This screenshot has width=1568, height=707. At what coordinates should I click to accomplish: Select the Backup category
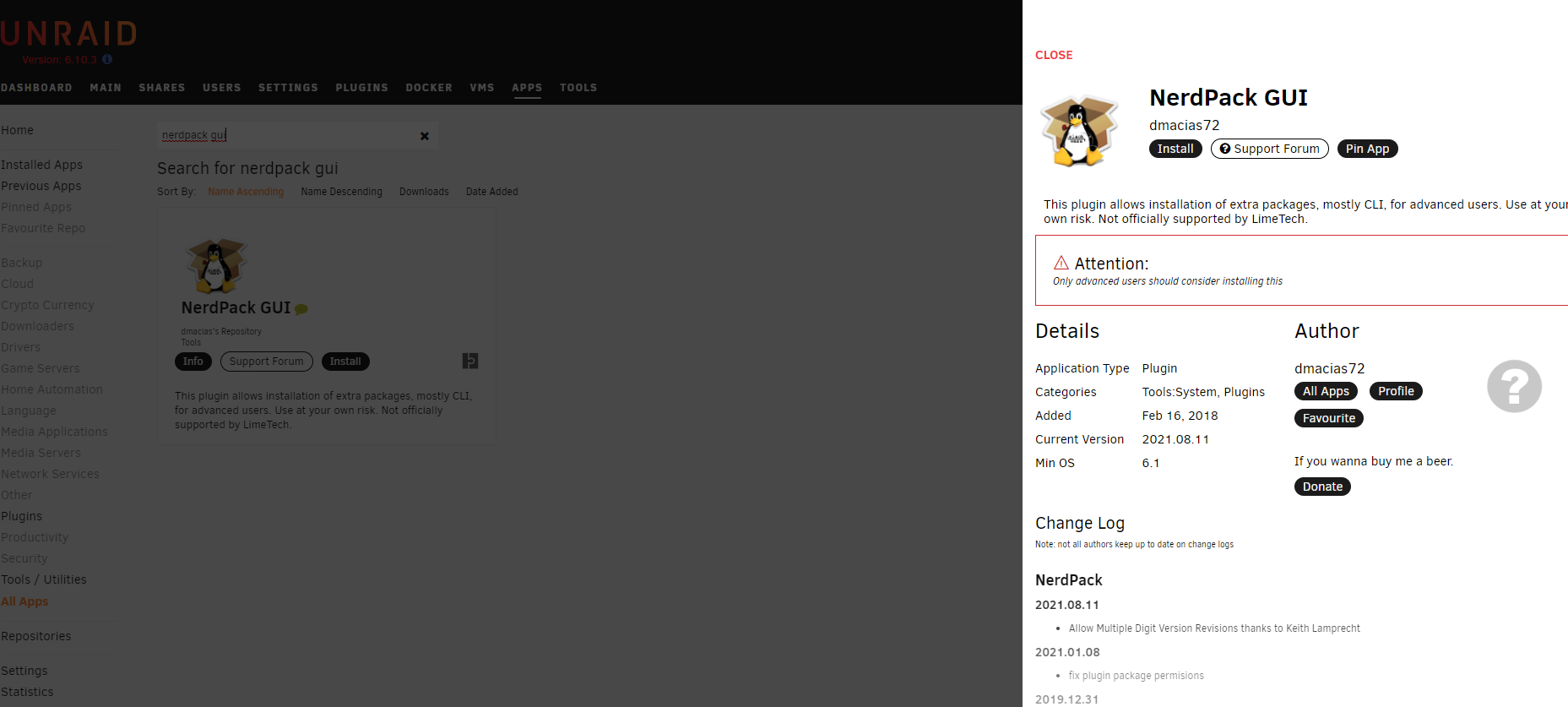click(x=21, y=263)
